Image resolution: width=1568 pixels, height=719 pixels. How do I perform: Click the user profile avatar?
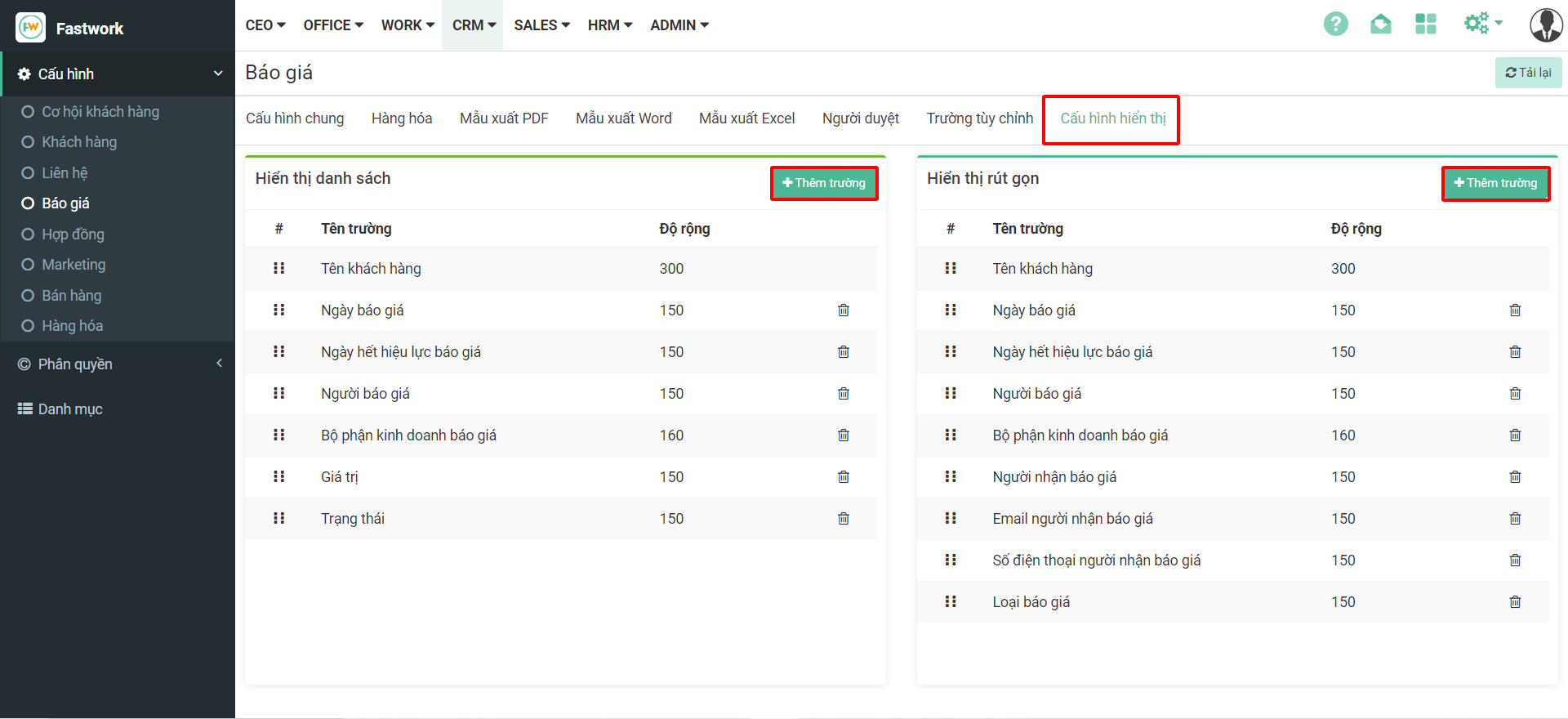1545,25
